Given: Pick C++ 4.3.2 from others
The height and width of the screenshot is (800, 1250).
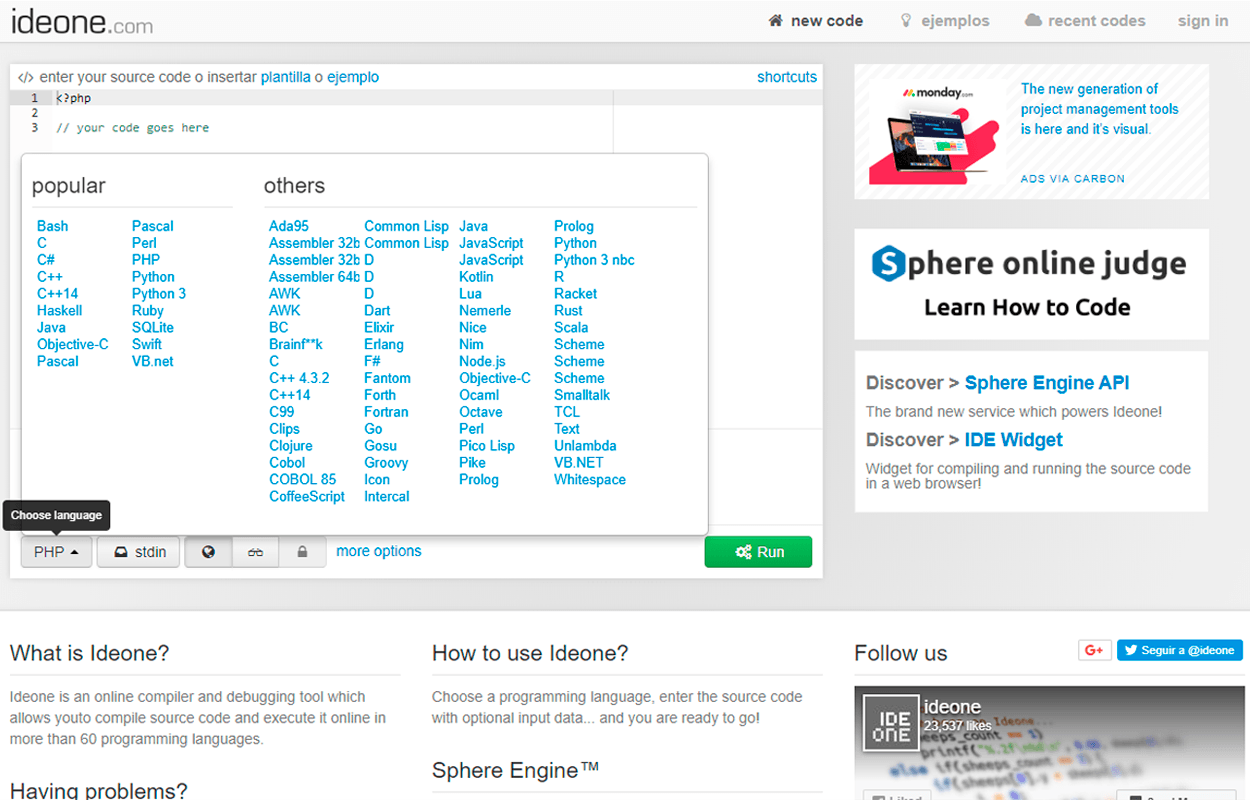Looking at the screenshot, I should 299,378.
